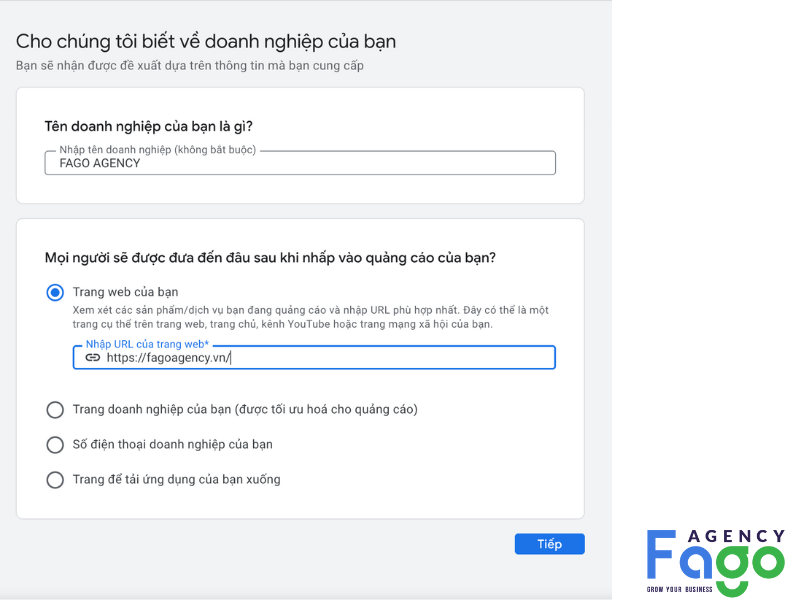Click the link icon in the URL field
The image size is (800, 600).
92,357
